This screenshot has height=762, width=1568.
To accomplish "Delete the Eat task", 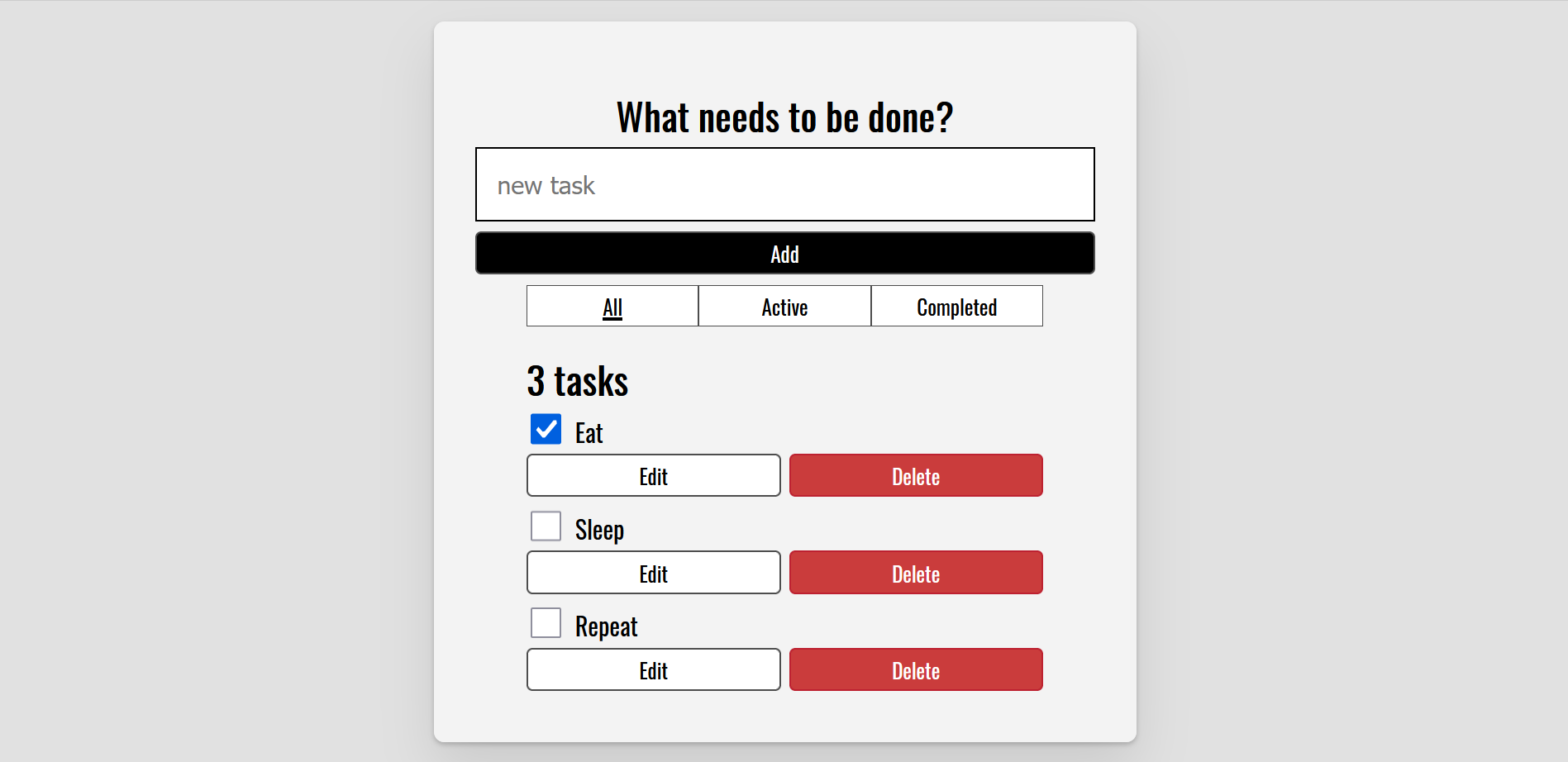I will tap(916, 475).
